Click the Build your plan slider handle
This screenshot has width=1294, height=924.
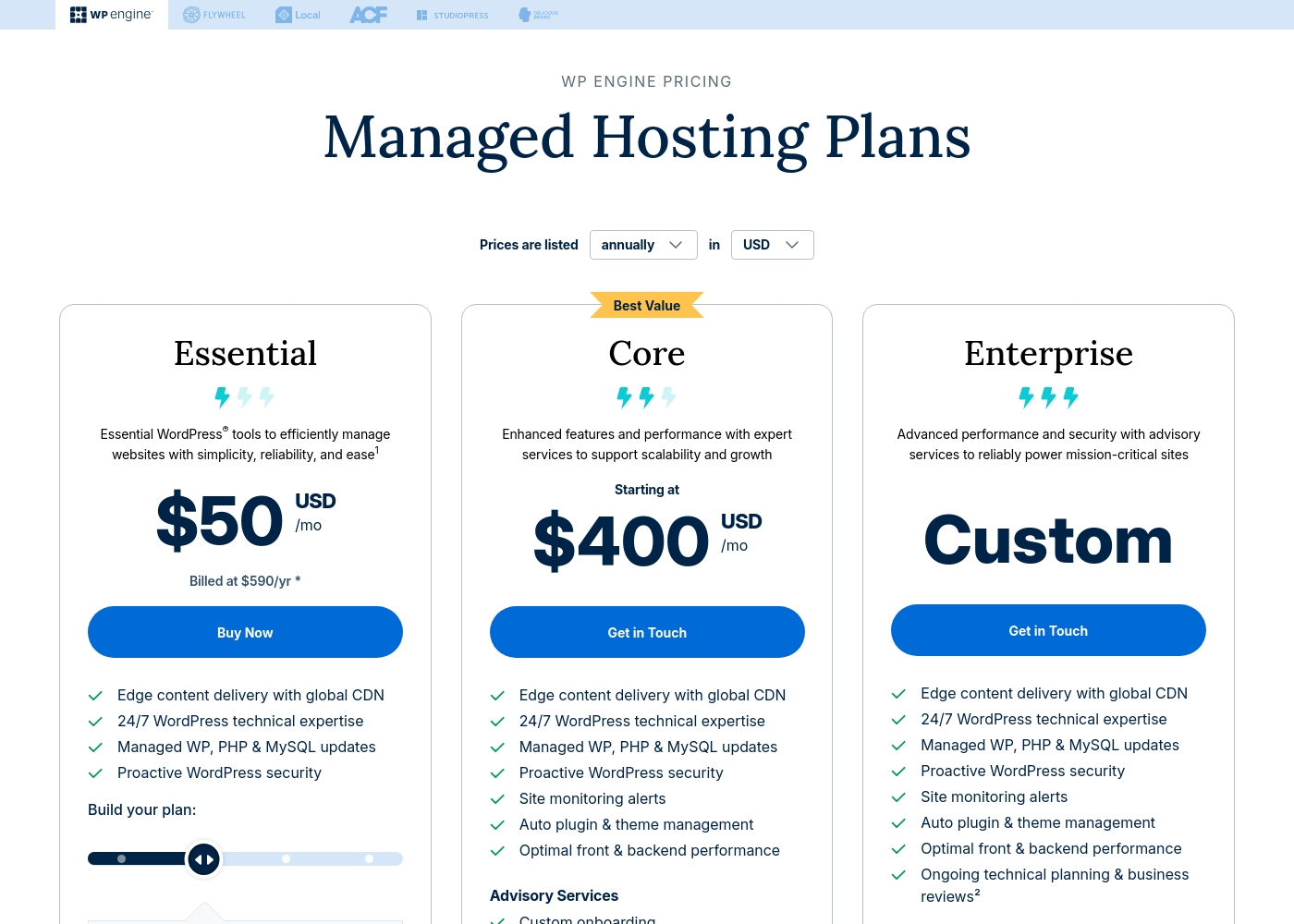click(x=204, y=859)
